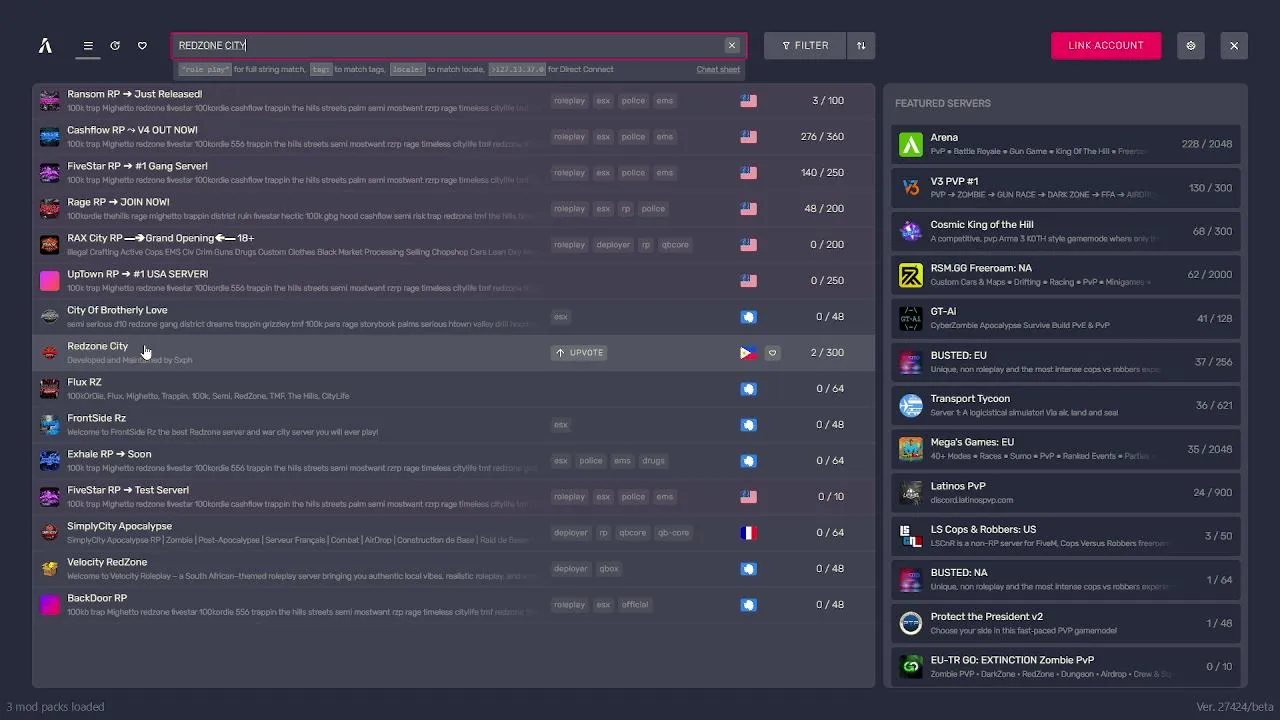The width and height of the screenshot is (1280, 720).
Task: Click Protect the President v2 icon
Action: (911, 623)
